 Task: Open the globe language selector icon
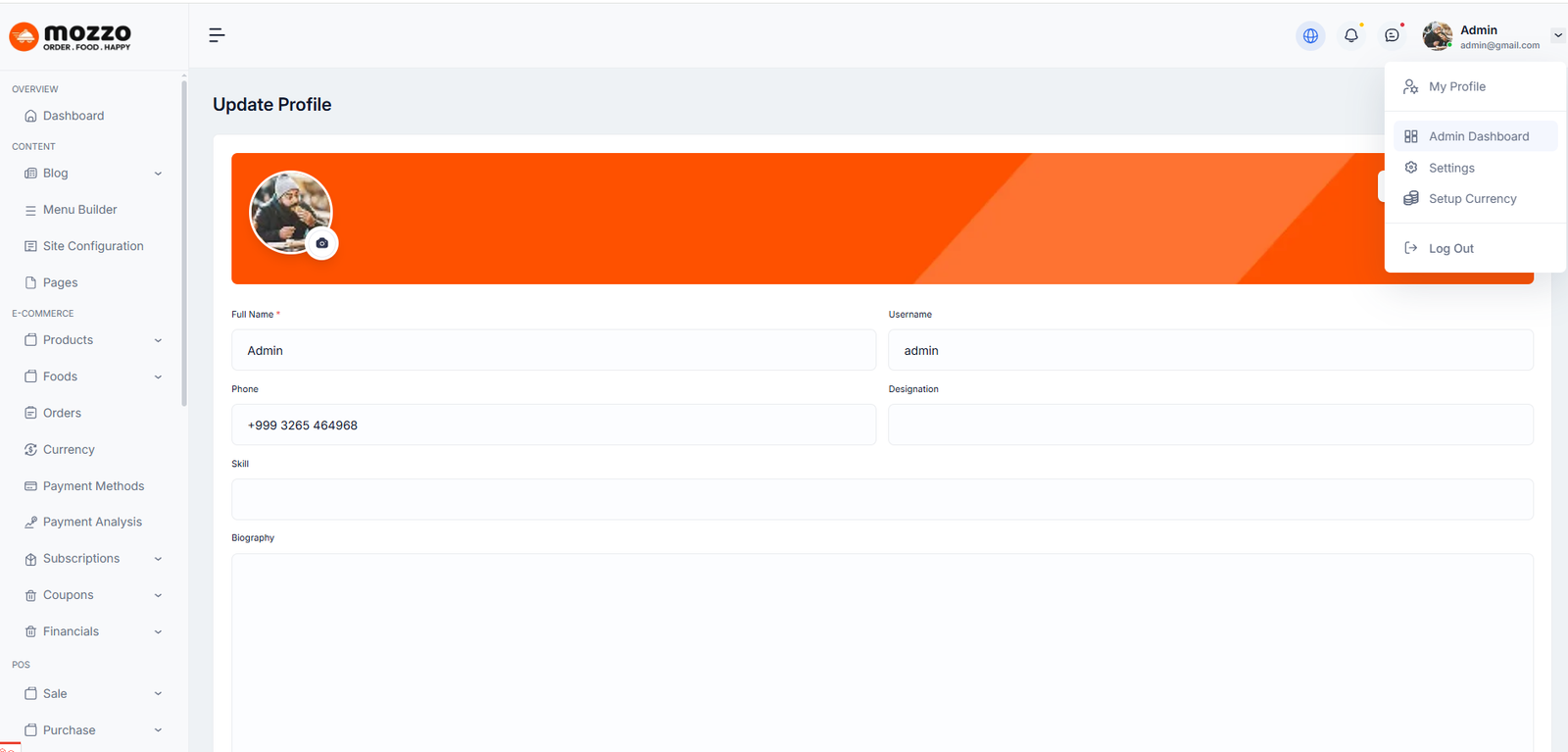1310,36
